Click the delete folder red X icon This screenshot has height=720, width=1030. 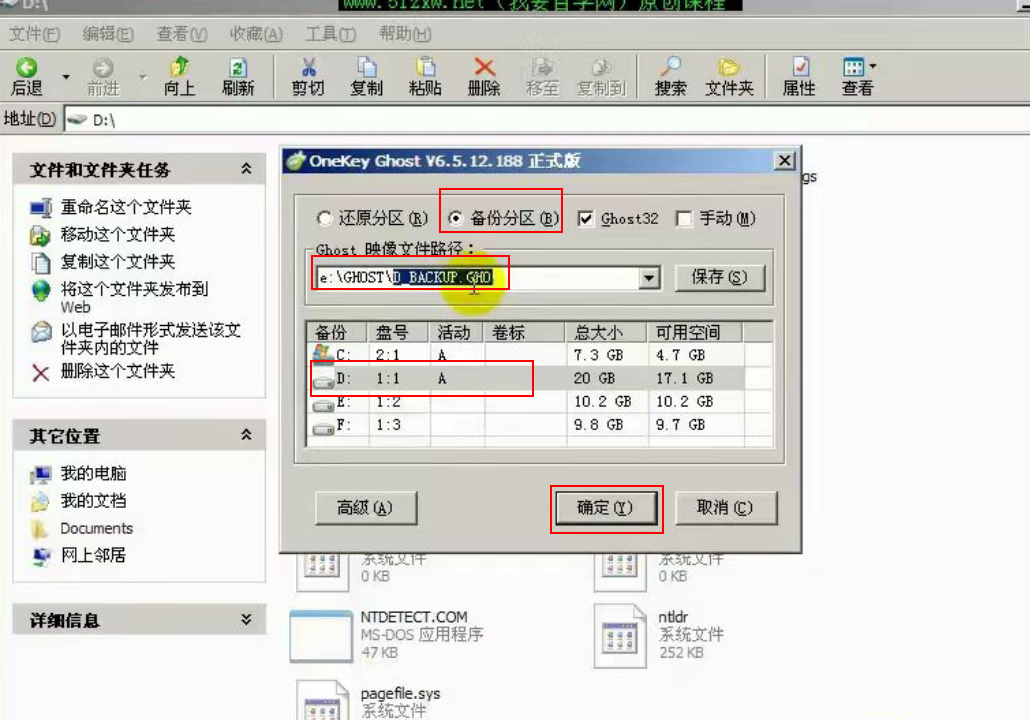pyautogui.click(x=41, y=372)
